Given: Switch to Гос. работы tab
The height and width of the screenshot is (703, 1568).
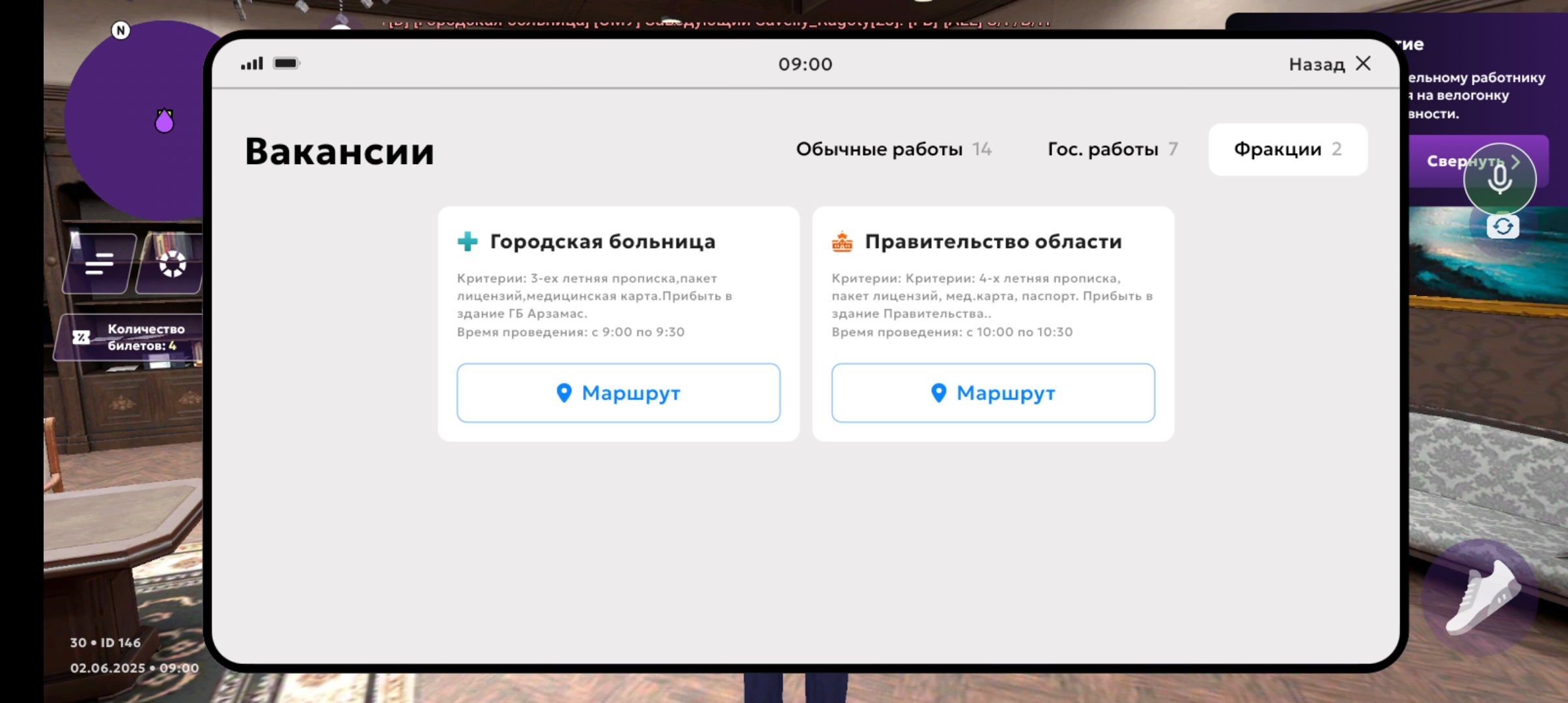Looking at the screenshot, I should [x=1112, y=150].
